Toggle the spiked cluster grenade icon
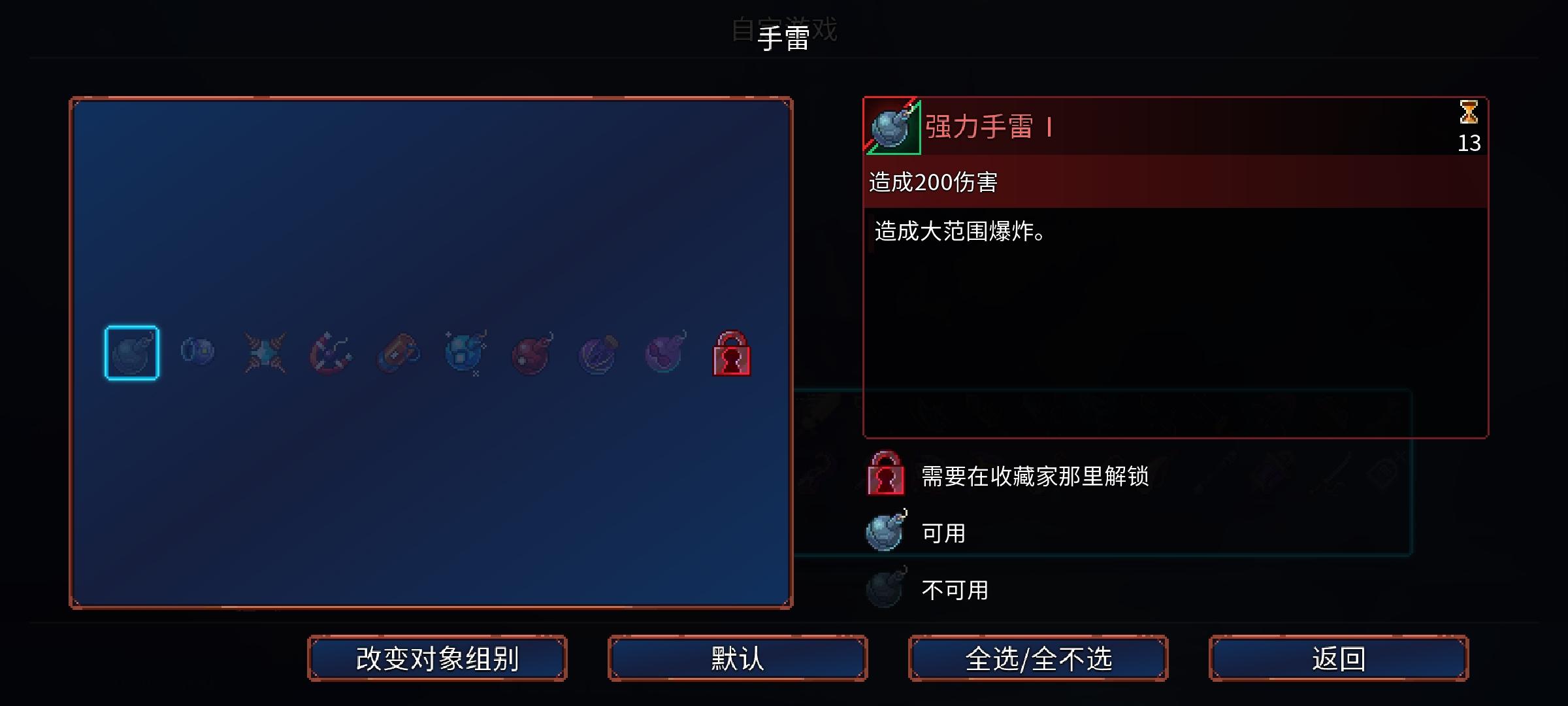The width and height of the screenshot is (1568, 706). point(265,352)
